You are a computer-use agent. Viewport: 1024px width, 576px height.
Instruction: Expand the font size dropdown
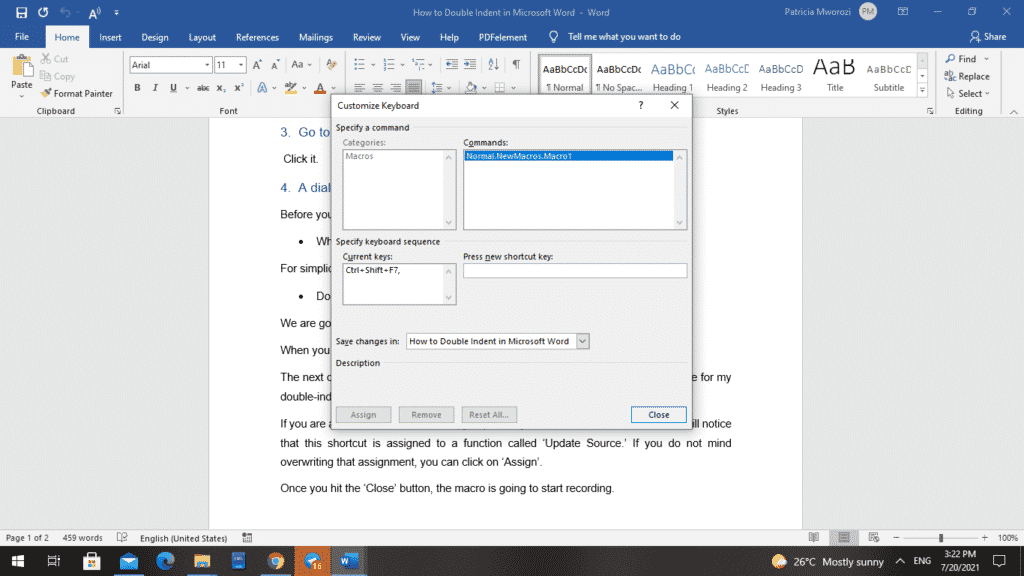coord(241,65)
